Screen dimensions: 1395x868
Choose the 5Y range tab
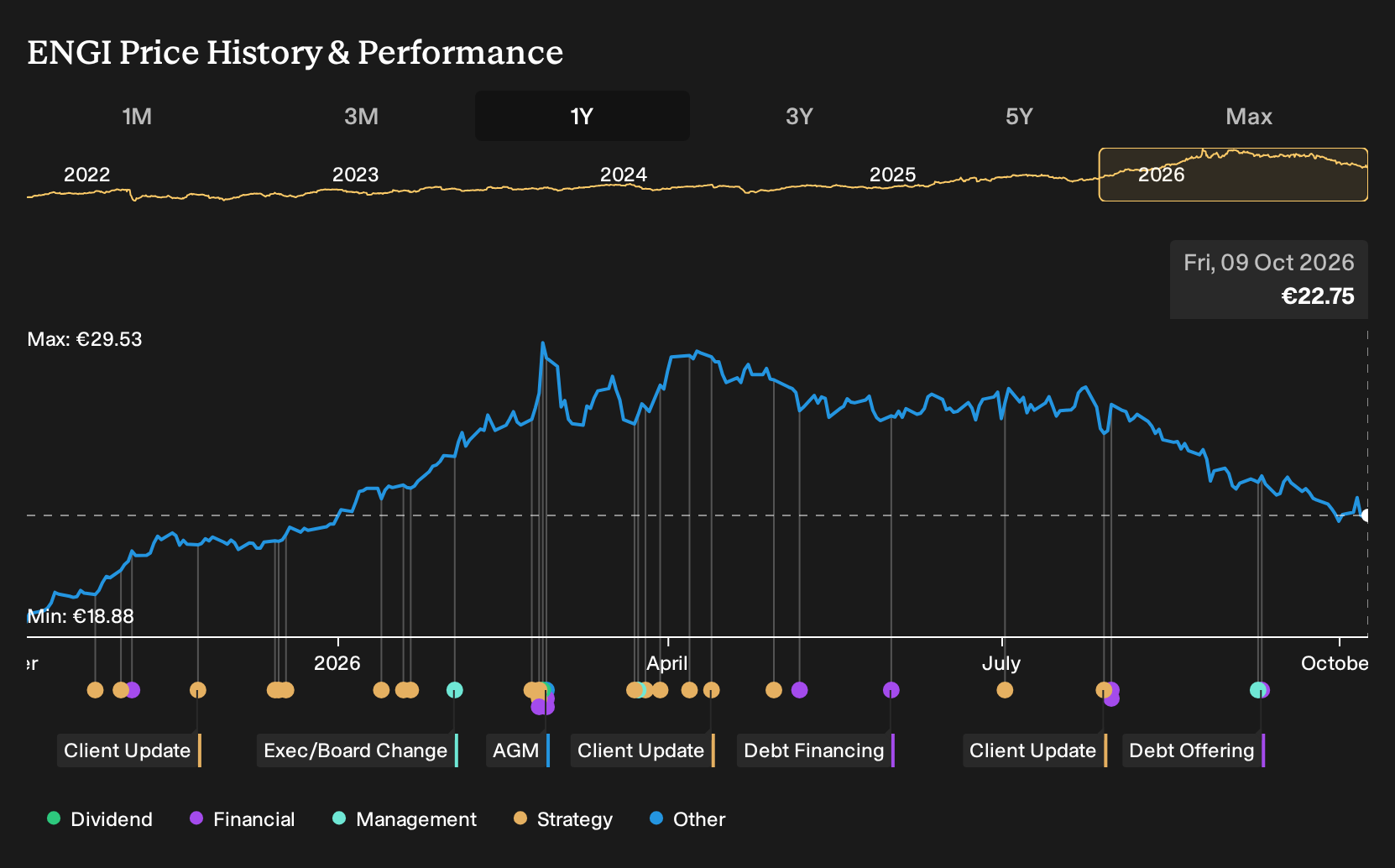1019,116
